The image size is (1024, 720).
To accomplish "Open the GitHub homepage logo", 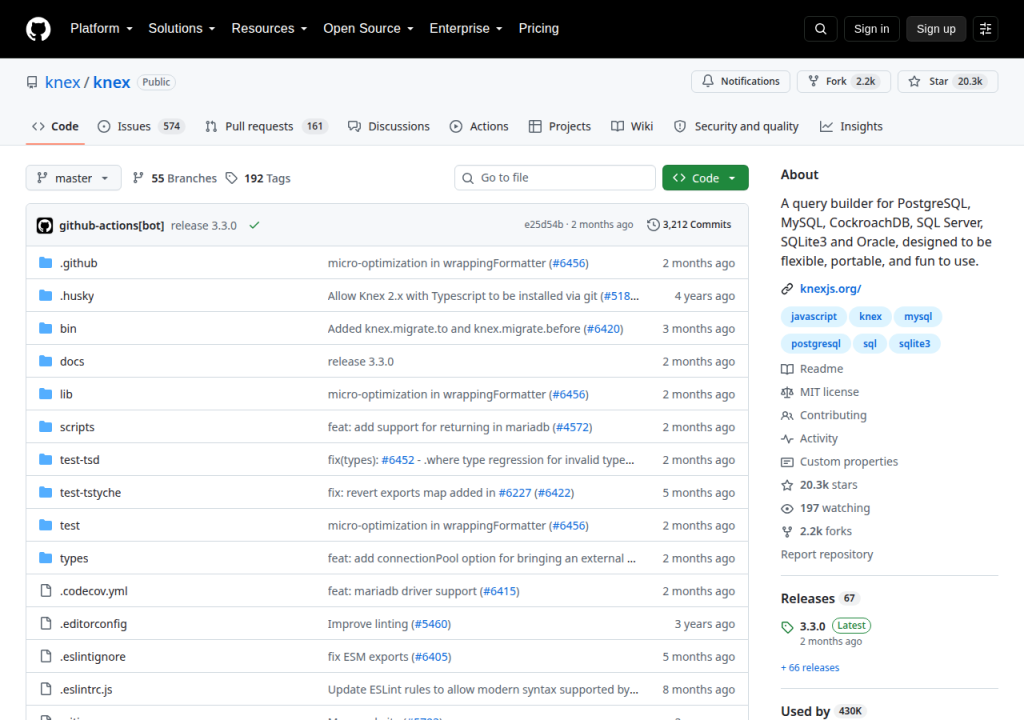I will [x=38, y=29].
